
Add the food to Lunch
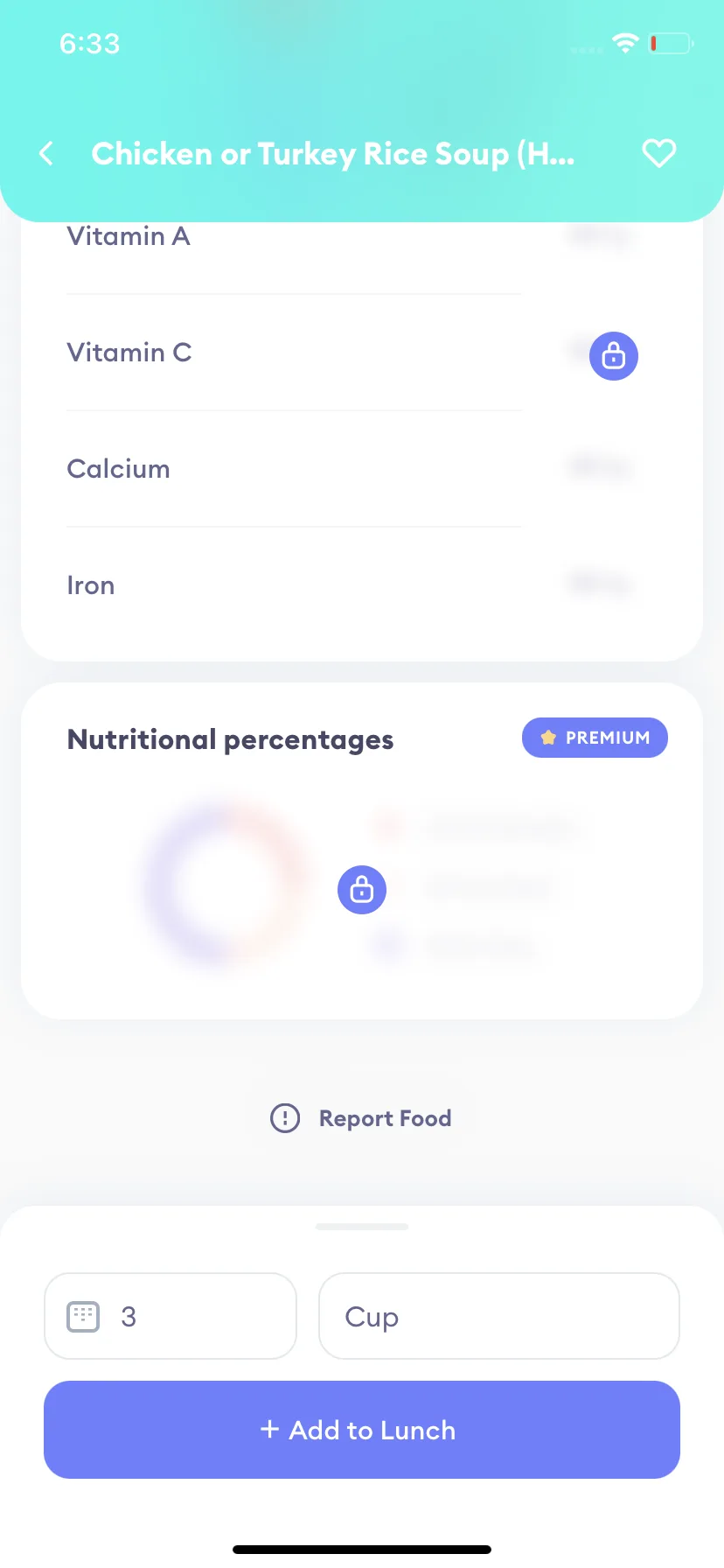362,1430
